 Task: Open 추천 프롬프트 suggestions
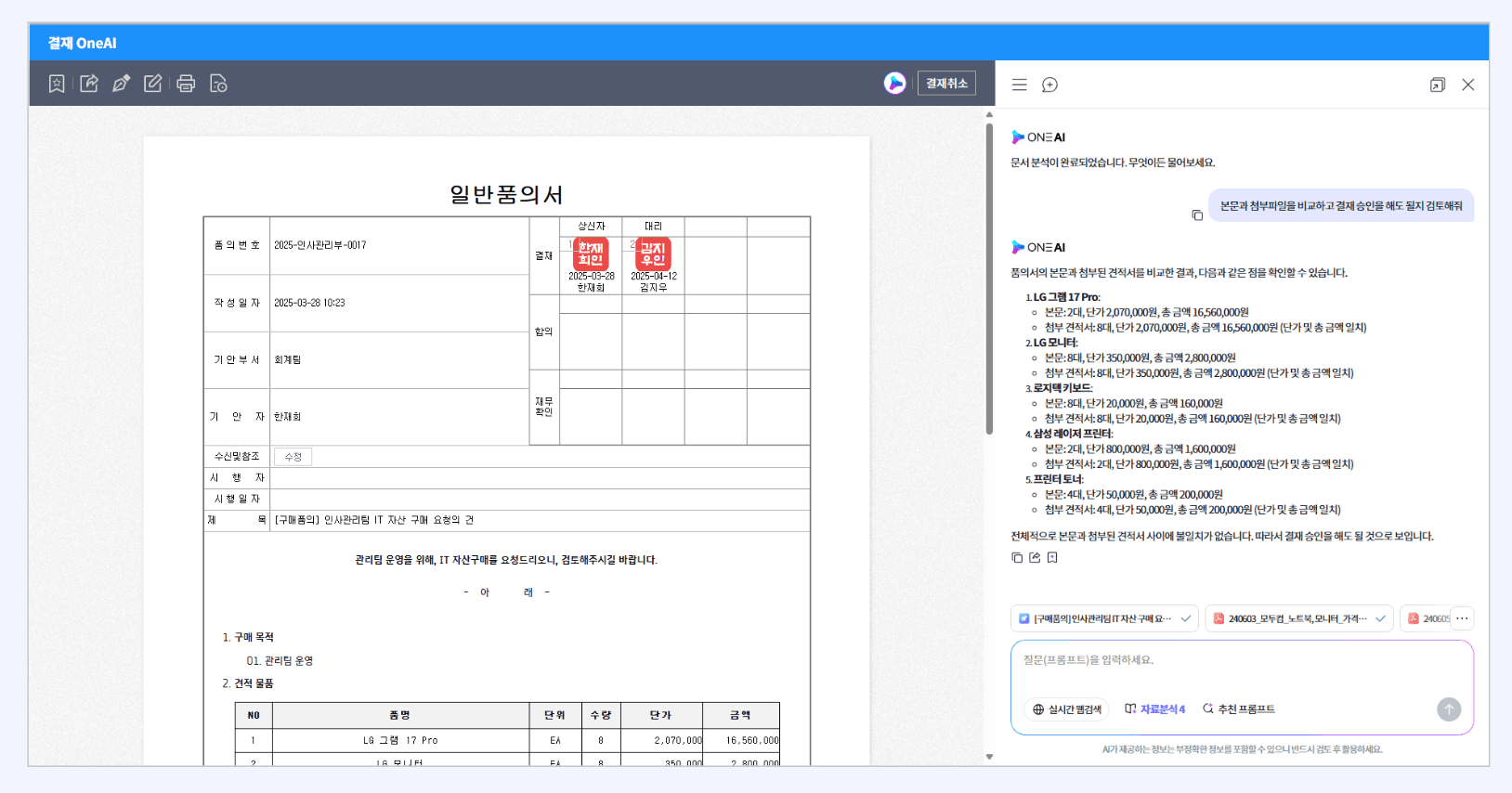[x=1239, y=709]
